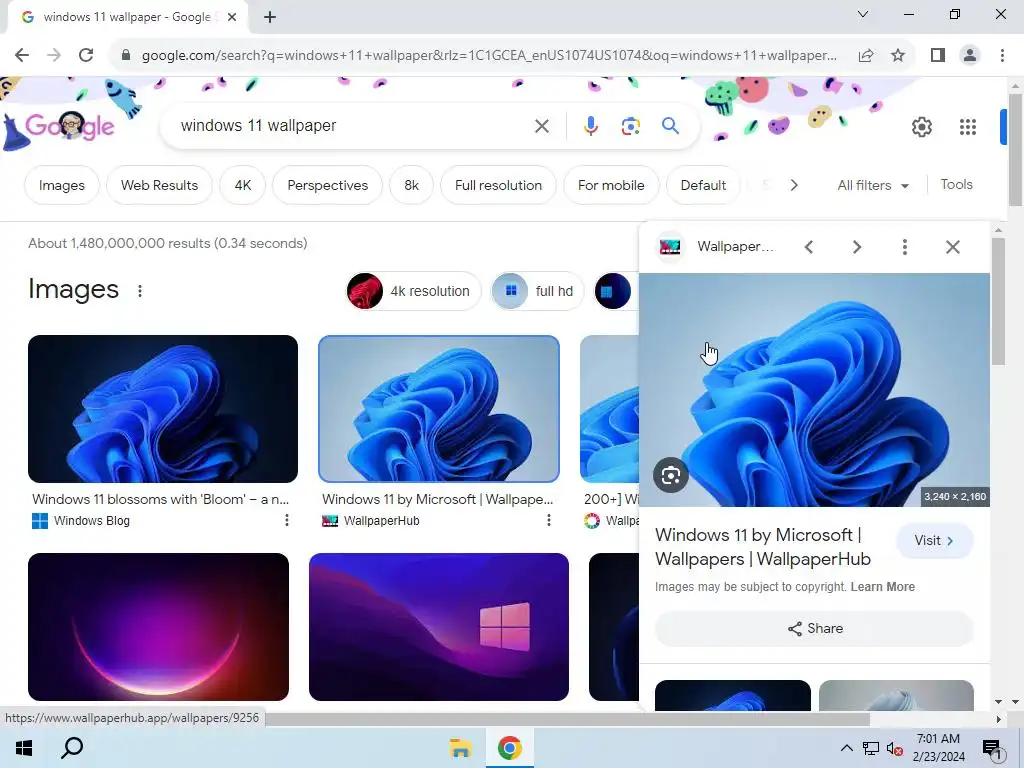Start voice search with the microphone
Viewport: 1024px width, 768px height.
coord(591,126)
